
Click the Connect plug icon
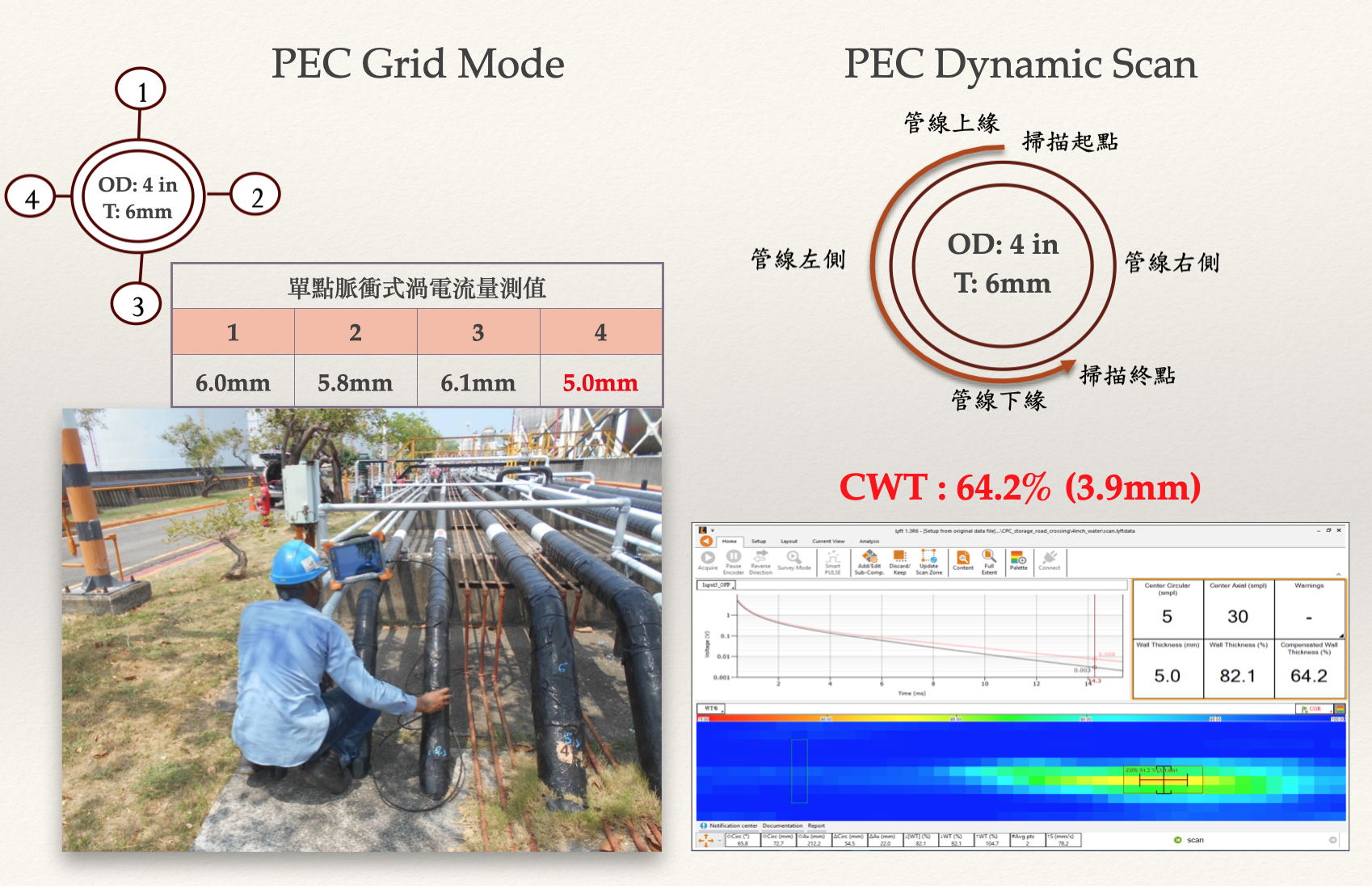[1050, 558]
